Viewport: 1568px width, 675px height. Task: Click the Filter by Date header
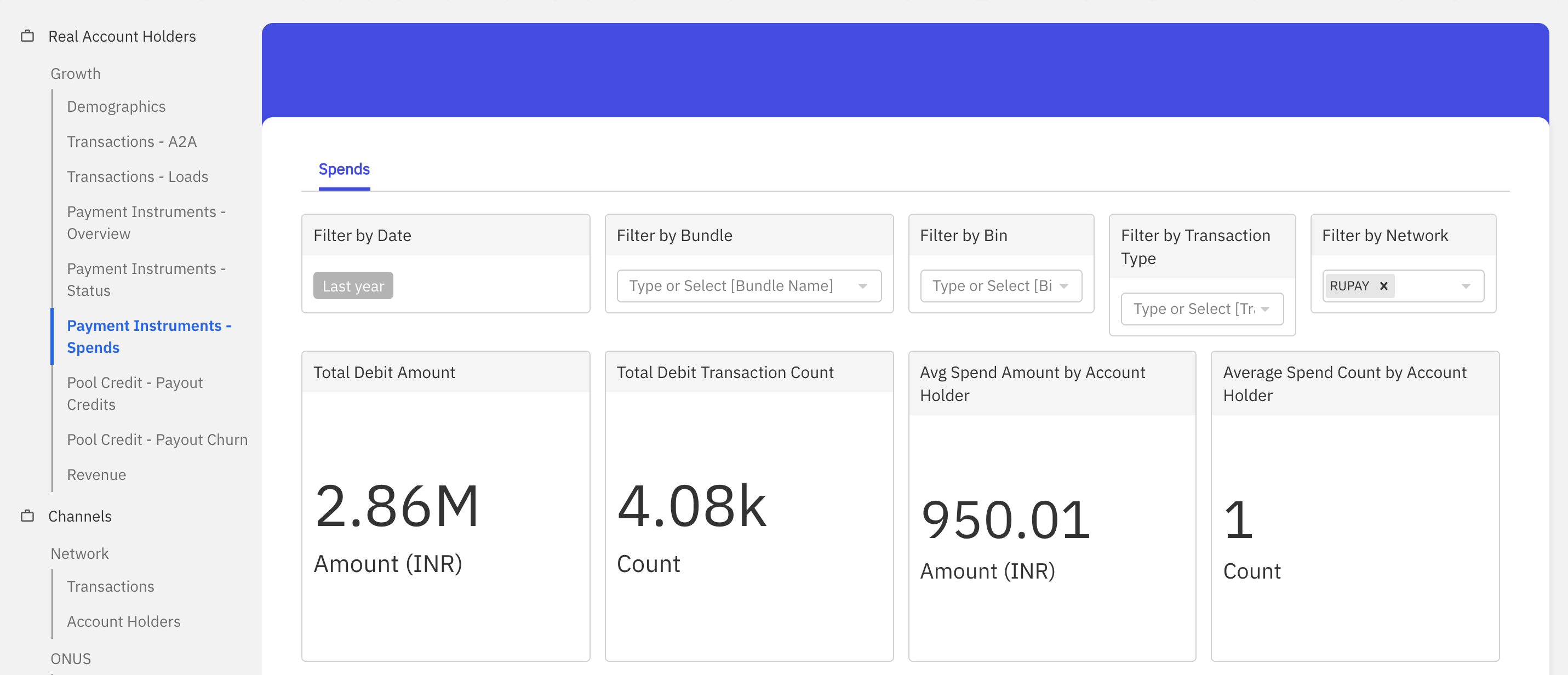point(362,236)
